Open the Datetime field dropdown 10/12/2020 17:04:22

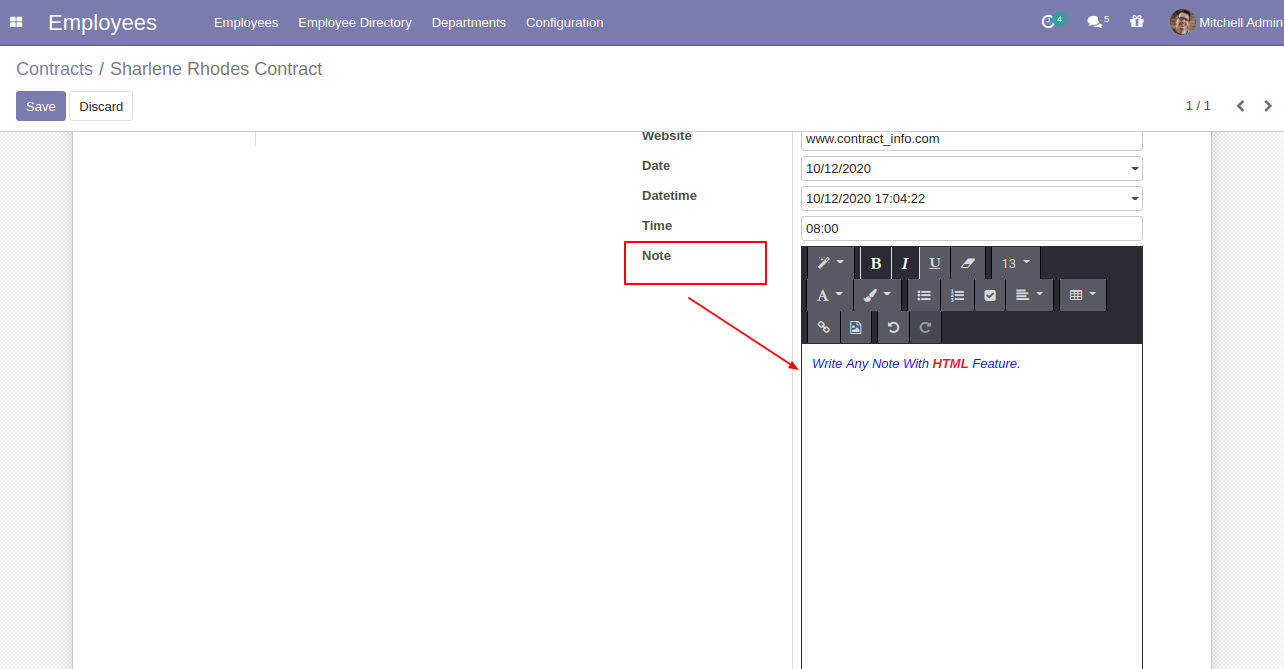tap(972, 199)
